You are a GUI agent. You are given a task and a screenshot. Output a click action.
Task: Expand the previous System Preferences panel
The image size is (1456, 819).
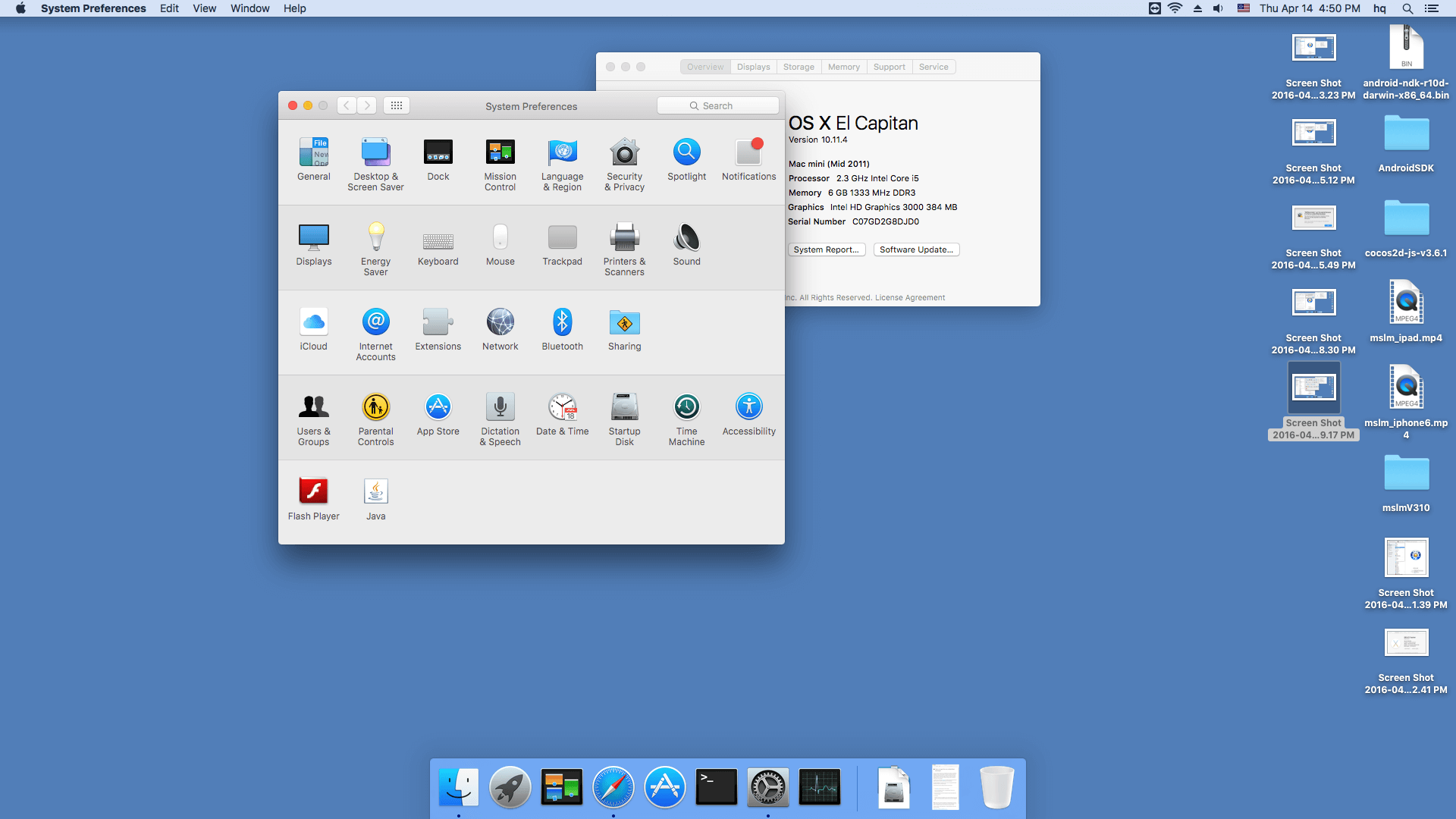(347, 105)
